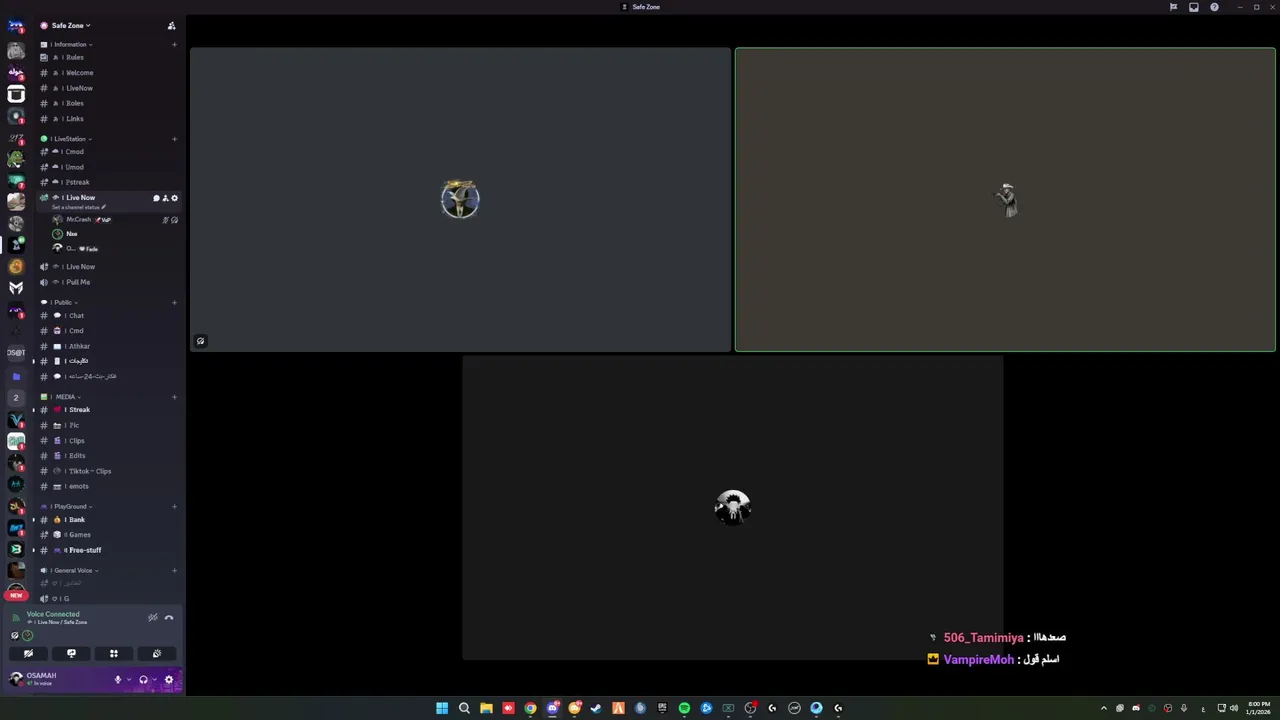Collapse the General Voice category
The width and height of the screenshot is (1280, 720).
(x=72, y=570)
